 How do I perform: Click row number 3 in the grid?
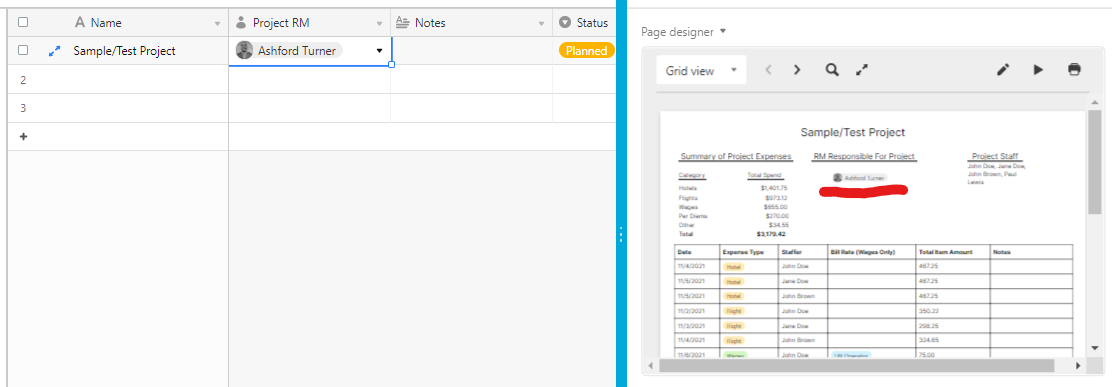click(x=23, y=108)
